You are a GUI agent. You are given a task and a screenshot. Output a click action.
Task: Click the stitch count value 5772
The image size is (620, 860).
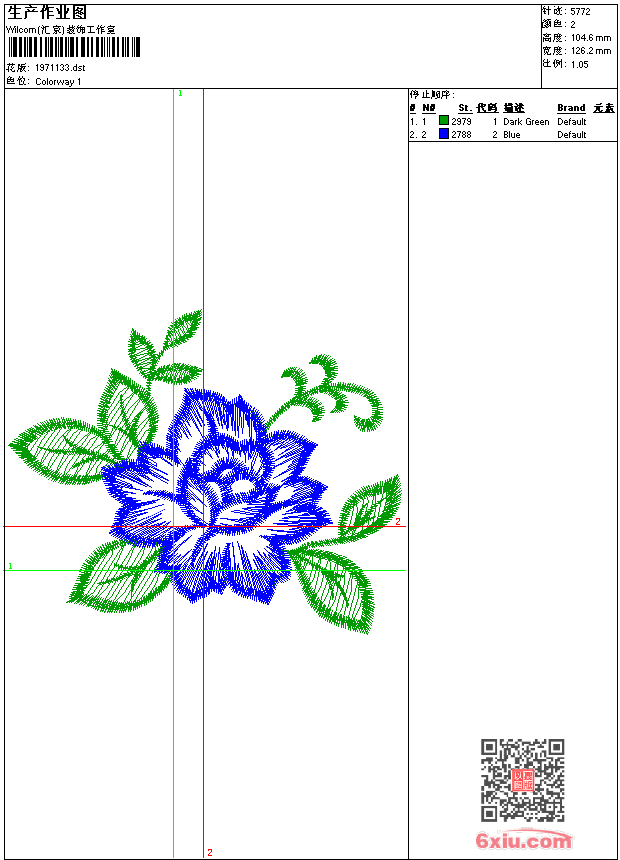point(580,12)
